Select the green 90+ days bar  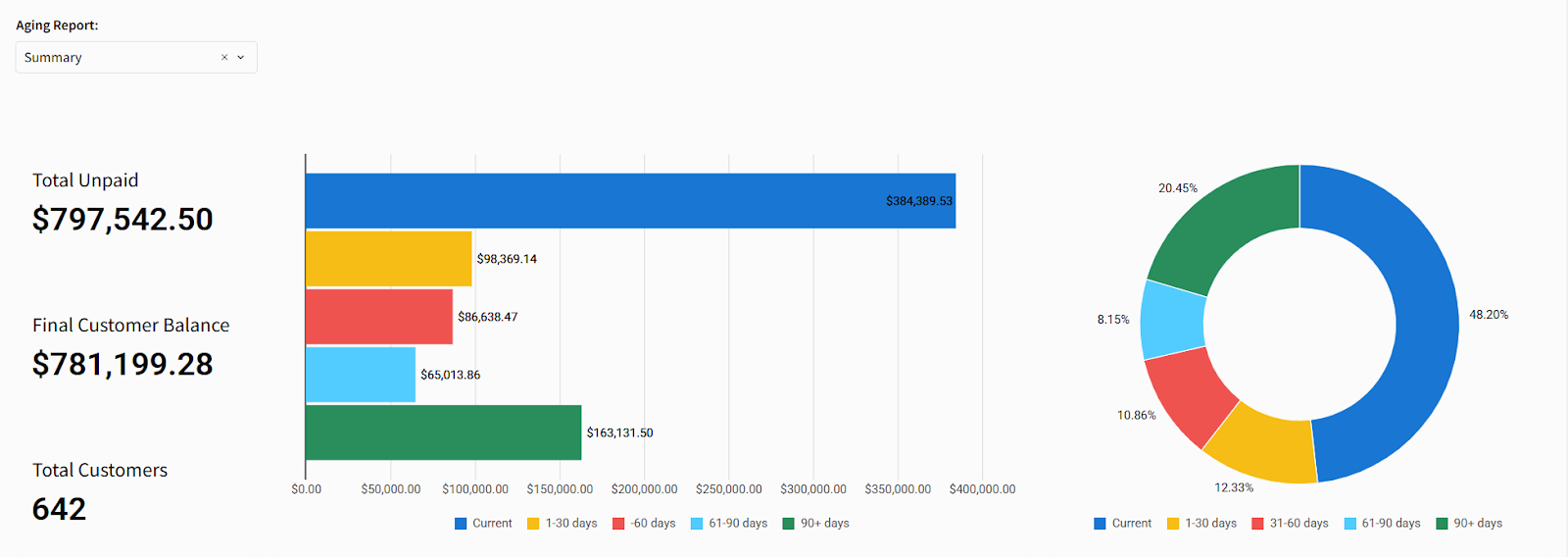pos(443,432)
